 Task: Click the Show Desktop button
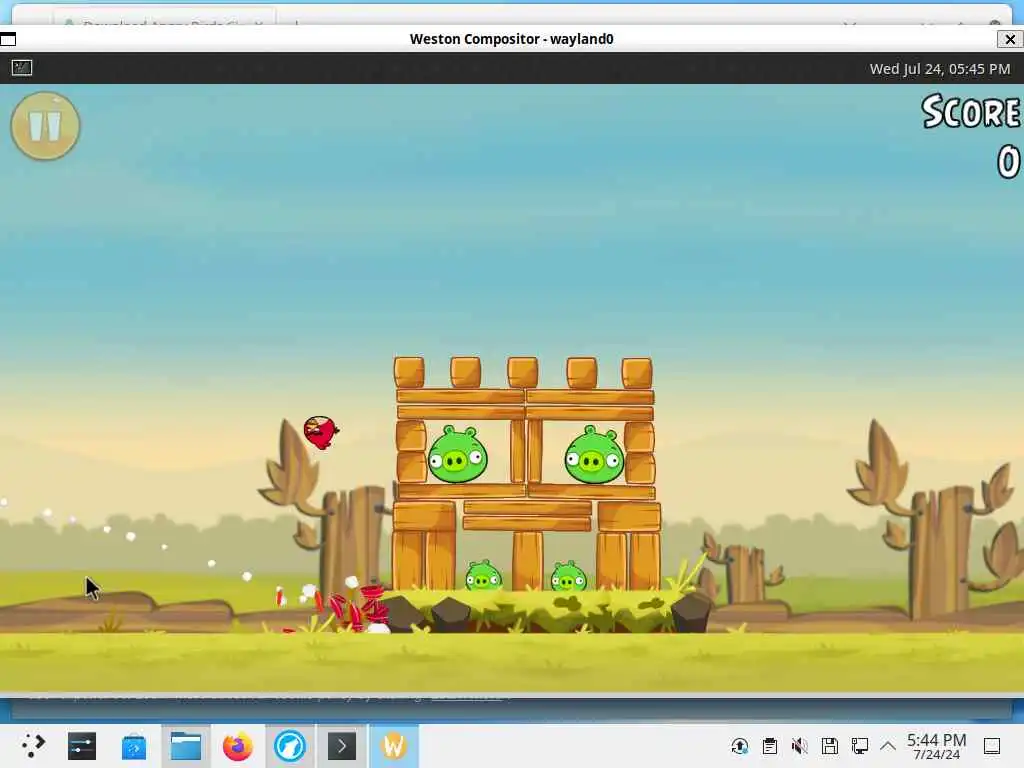click(992, 746)
